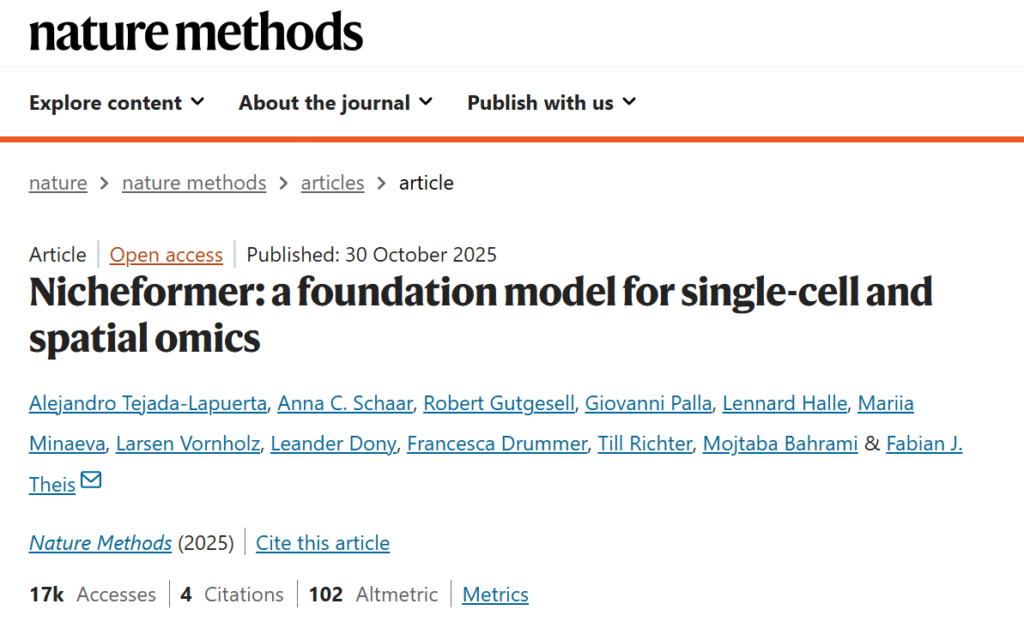Go to nature breadcrumb link
Image resolution: width=1024 pixels, height=628 pixels.
(x=58, y=183)
